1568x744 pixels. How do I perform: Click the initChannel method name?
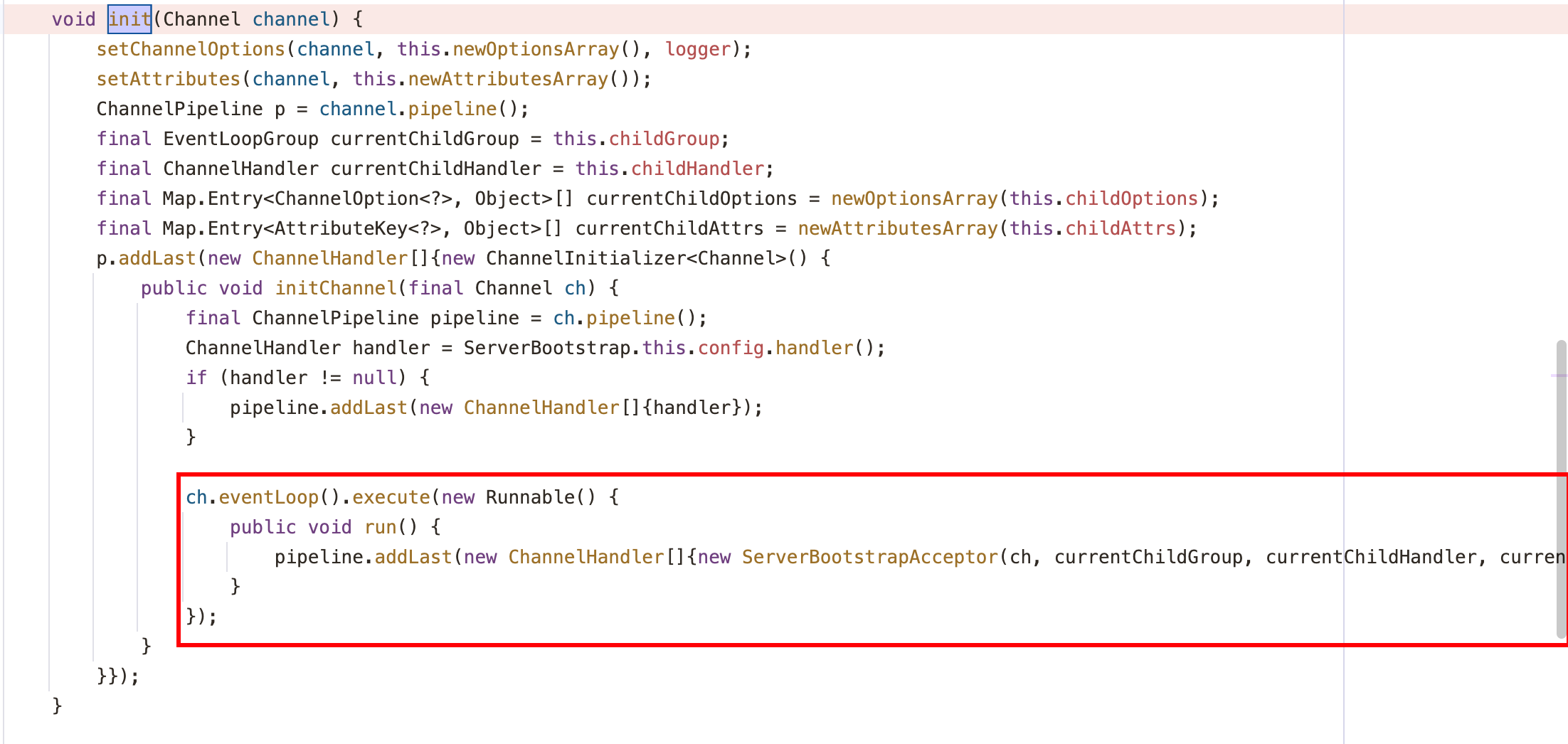pos(336,288)
